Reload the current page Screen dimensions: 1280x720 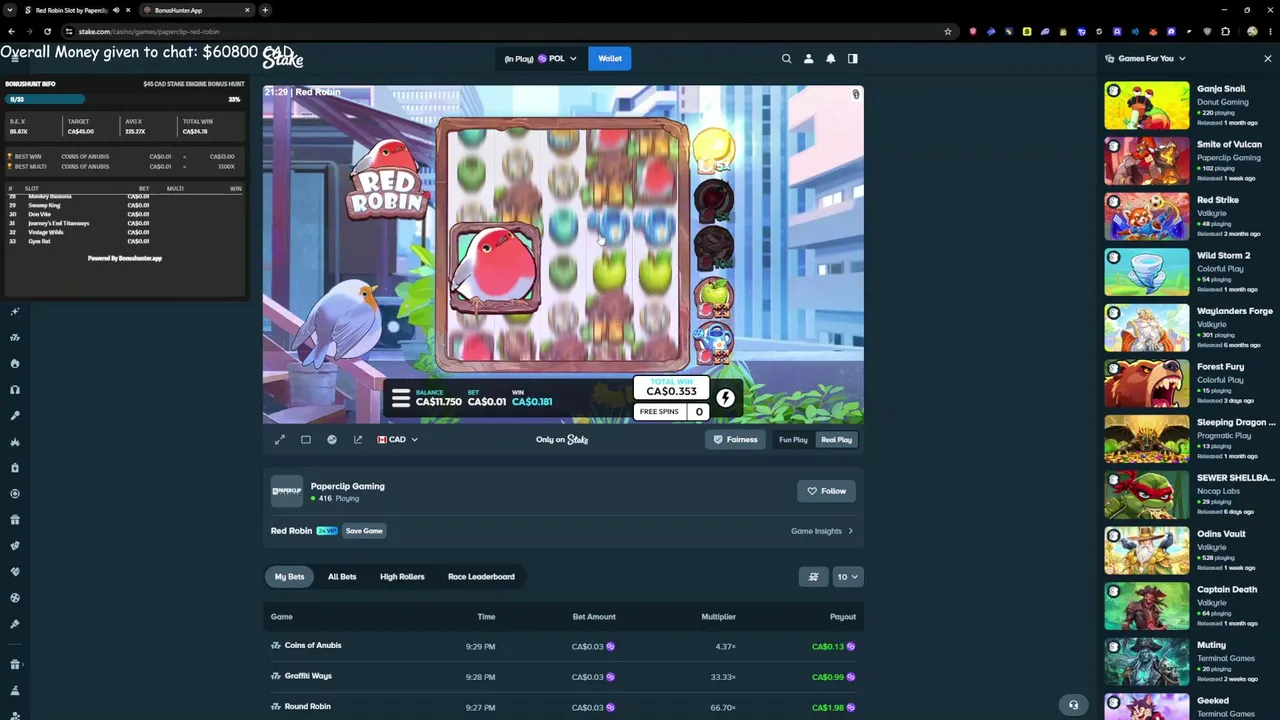[x=47, y=31]
